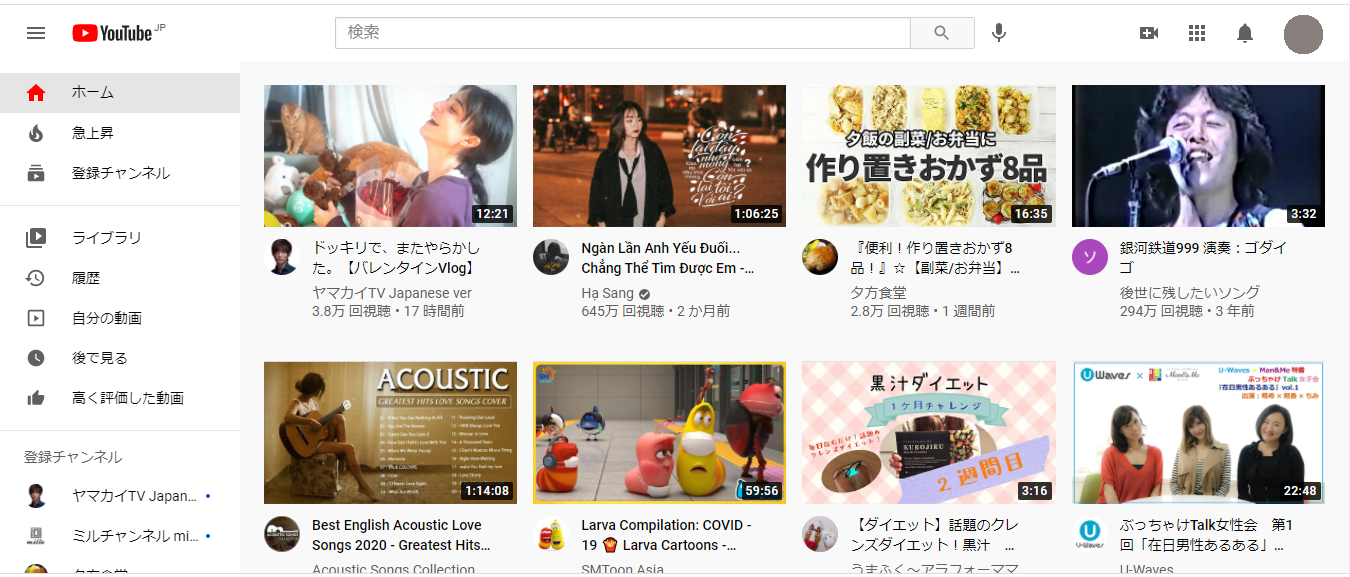Open the notifications bell
1350x577 pixels.
pos(1245,33)
